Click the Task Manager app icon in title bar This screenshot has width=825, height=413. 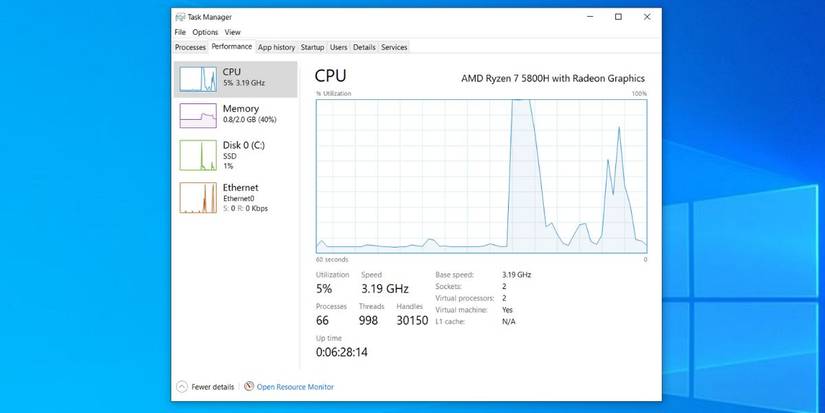179,17
